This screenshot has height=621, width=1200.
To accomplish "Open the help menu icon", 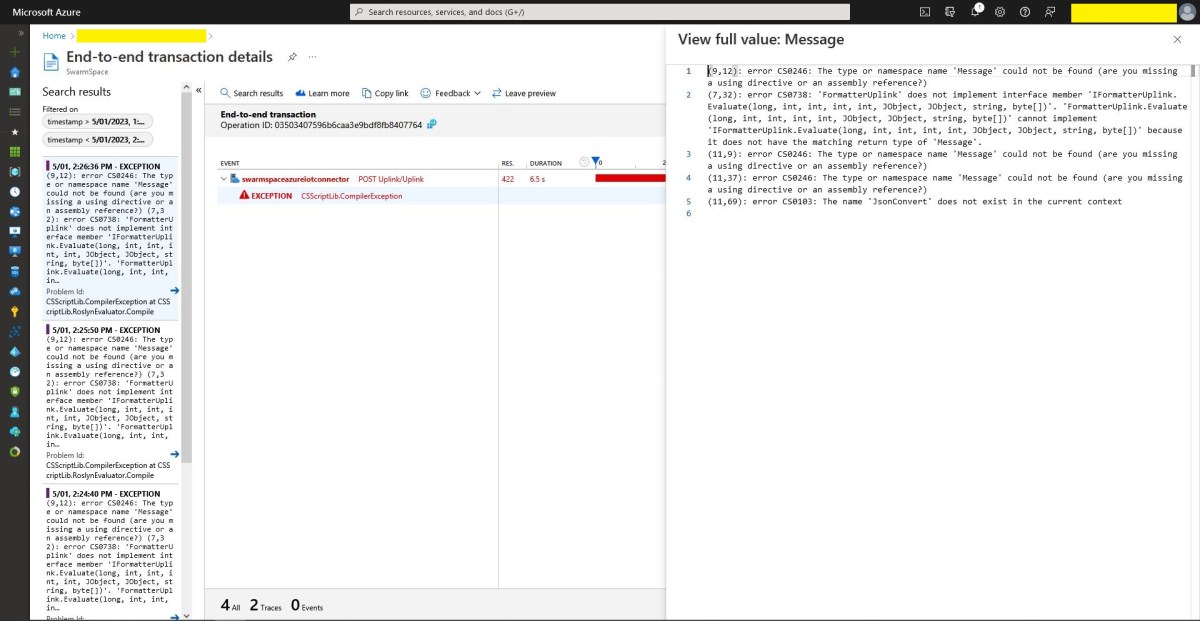I will point(1024,12).
